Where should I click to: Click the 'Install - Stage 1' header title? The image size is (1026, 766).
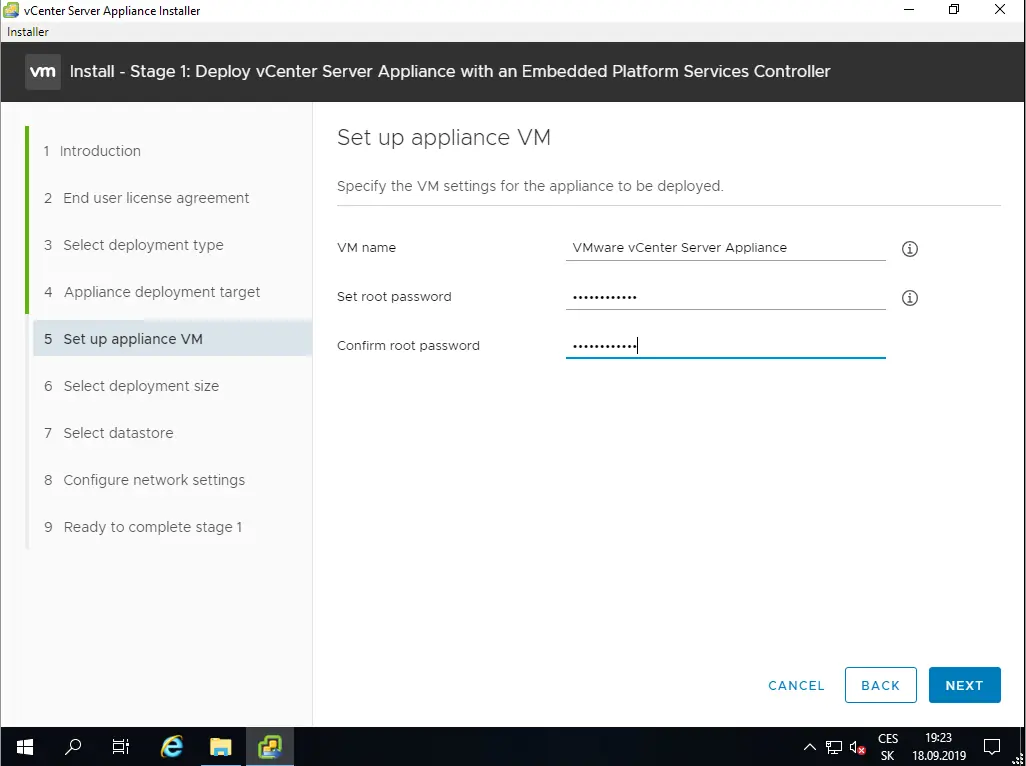click(x=450, y=71)
